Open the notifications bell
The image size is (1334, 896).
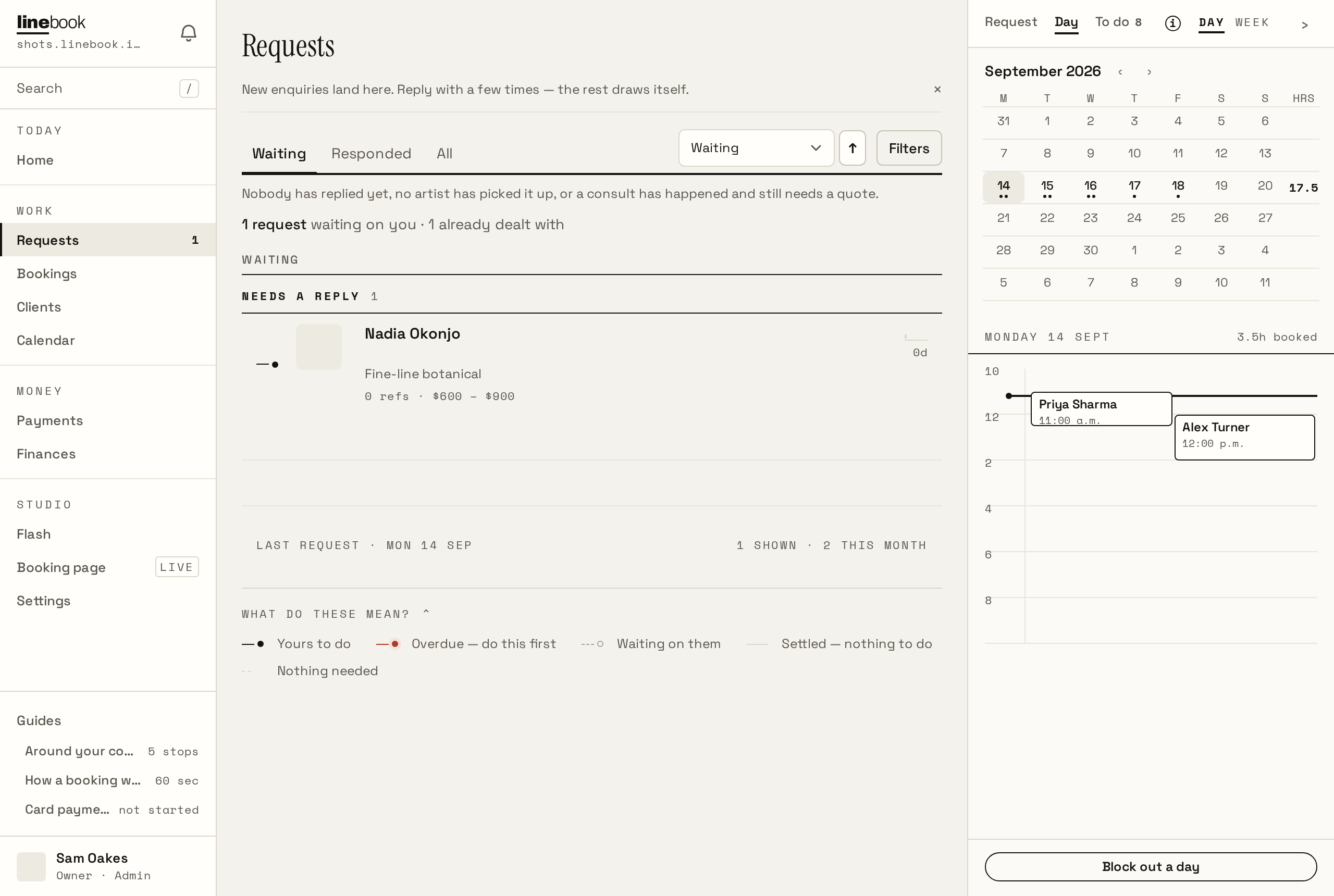189,33
